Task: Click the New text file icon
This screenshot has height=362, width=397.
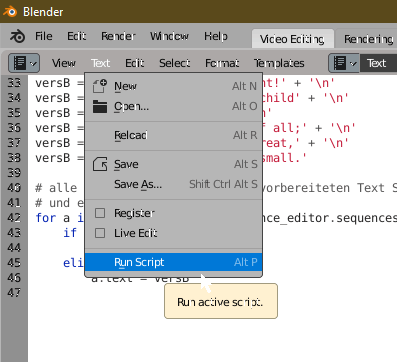Action: point(100,86)
